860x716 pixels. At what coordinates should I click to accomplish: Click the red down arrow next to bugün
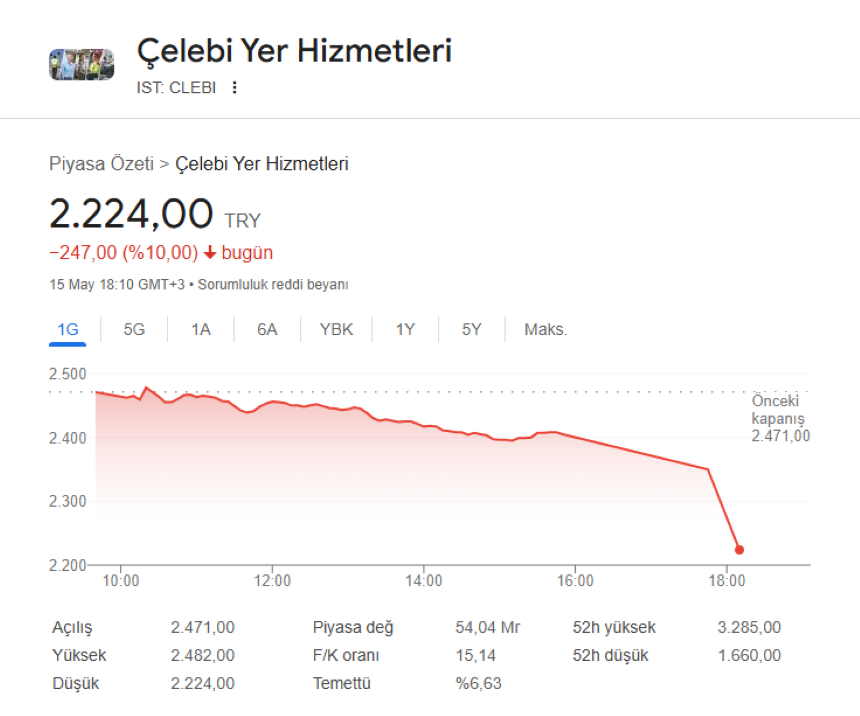coord(210,252)
